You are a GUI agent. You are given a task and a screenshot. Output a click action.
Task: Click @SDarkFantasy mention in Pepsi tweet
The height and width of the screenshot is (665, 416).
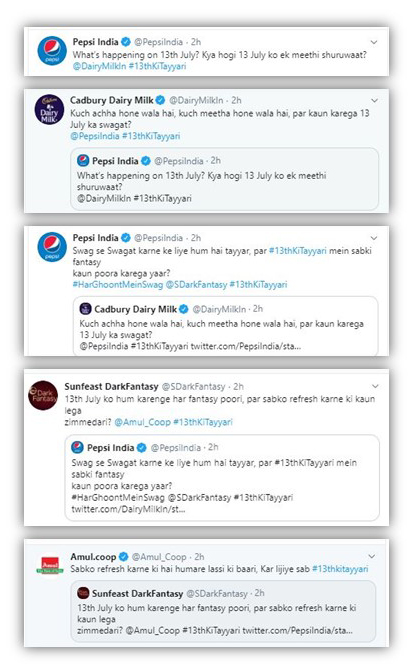point(196,285)
